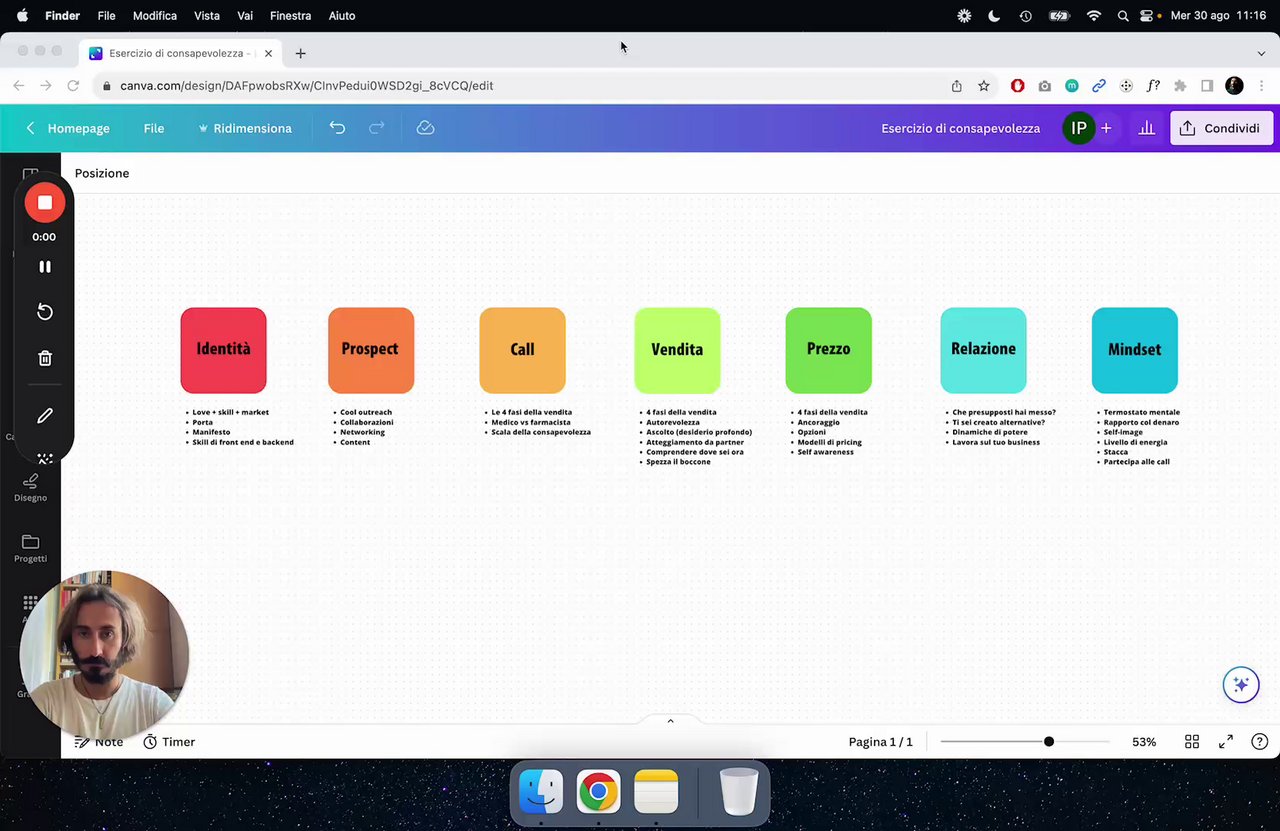The height and width of the screenshot is (831, 1280).
Task: Click the text 'Spezza il boccone'
Action: click(x=679, y=462)
